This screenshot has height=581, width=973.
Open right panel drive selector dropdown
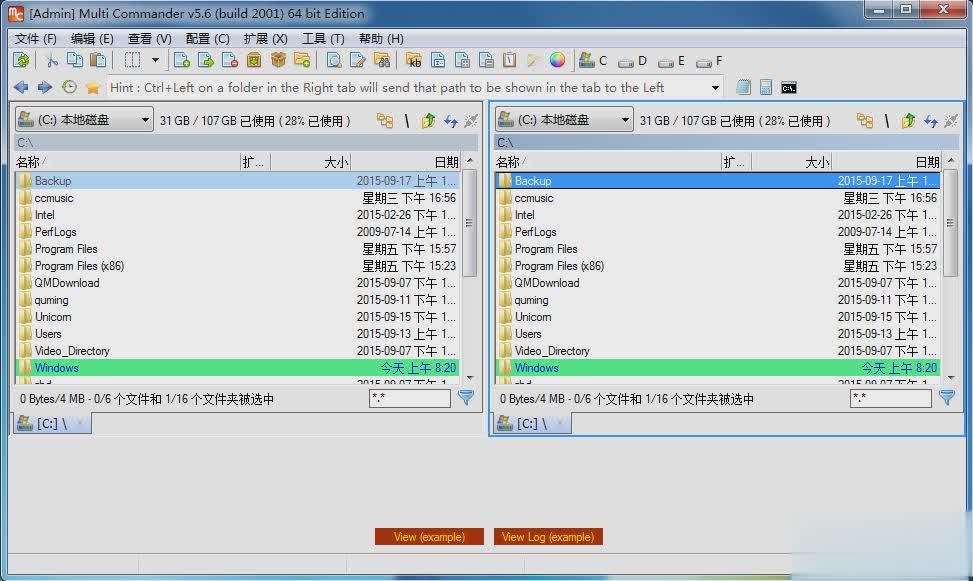tap(564, 120)
